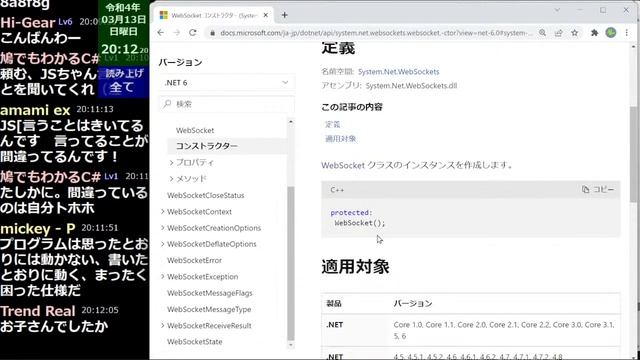Expand the メソッド tree node
This screenshot has width=640, height=360.
[x=171, y=179]
